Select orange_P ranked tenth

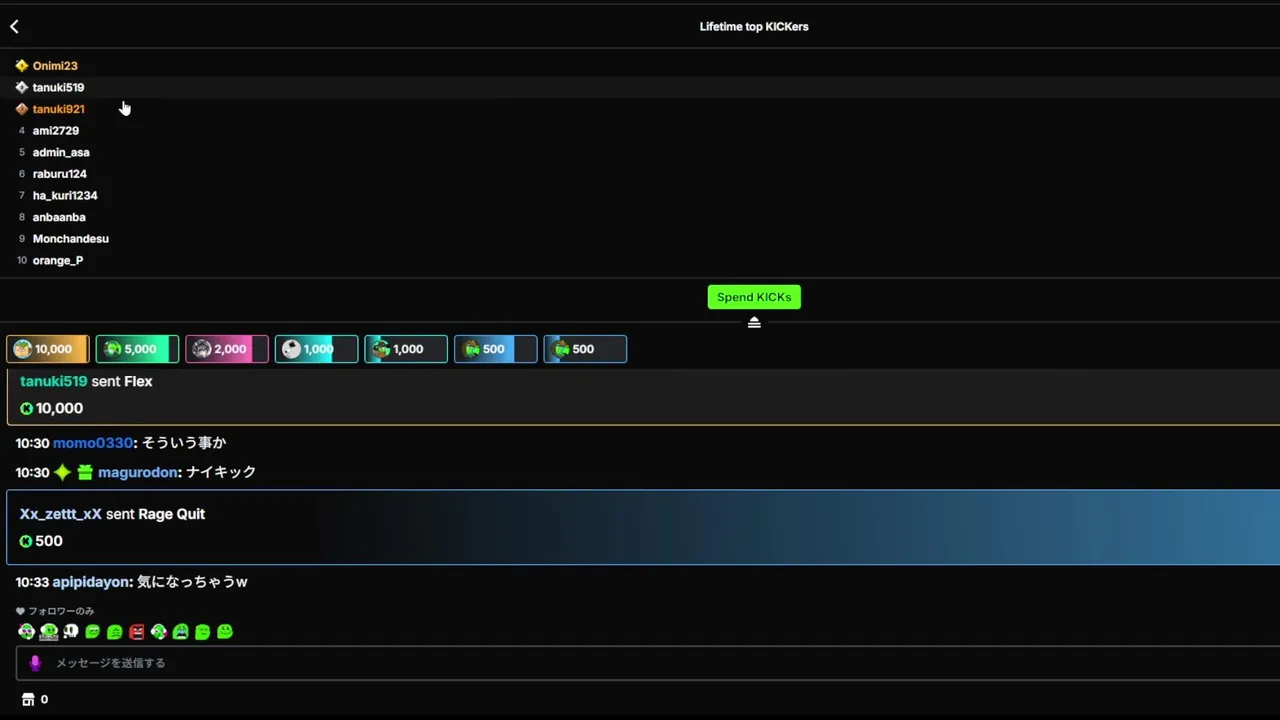click(58, 261)
